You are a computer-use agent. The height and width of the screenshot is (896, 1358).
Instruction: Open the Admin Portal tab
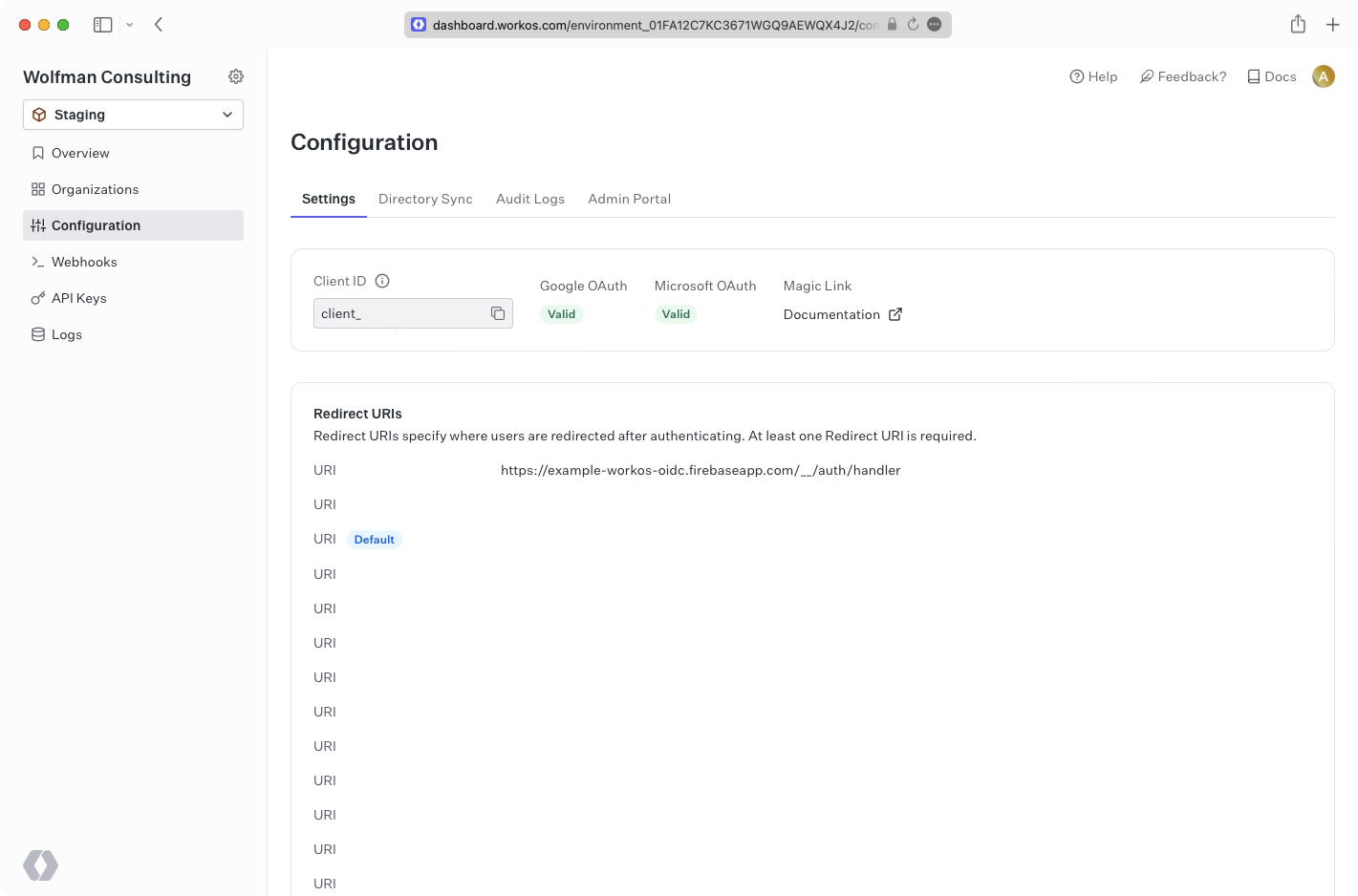coord(629,199)
